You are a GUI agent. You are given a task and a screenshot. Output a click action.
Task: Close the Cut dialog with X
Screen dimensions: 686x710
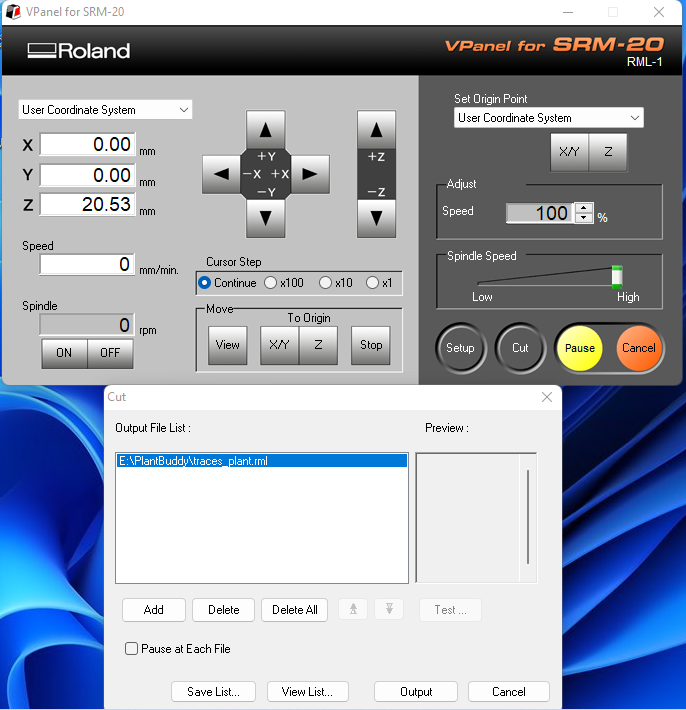547,397
